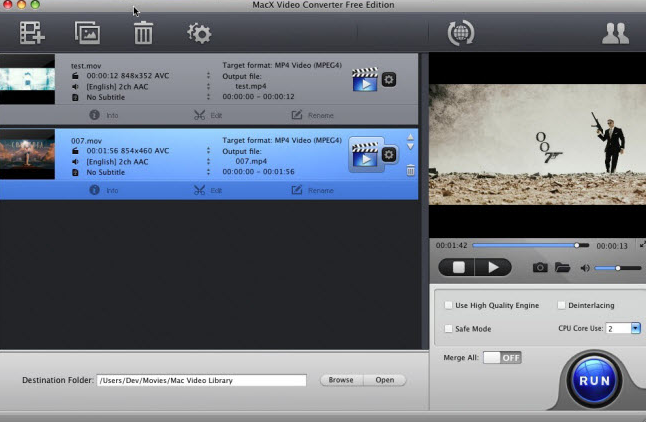Click the Info icon under test.mov
The height and width of the screenshot is (422, 646).
click(94, 115)
